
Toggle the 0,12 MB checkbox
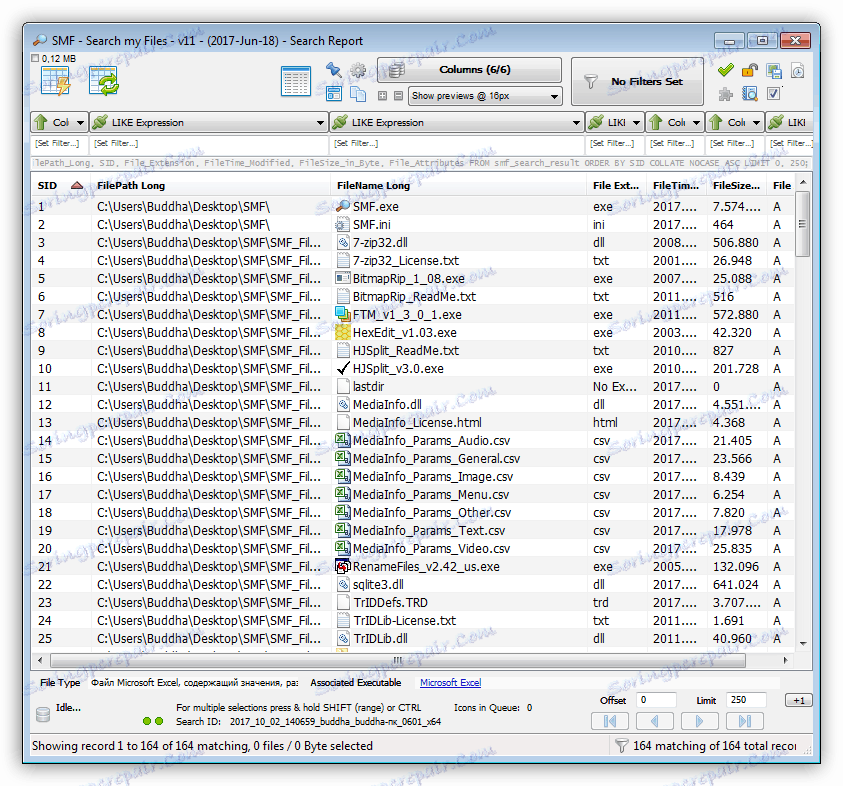point(35,58)
